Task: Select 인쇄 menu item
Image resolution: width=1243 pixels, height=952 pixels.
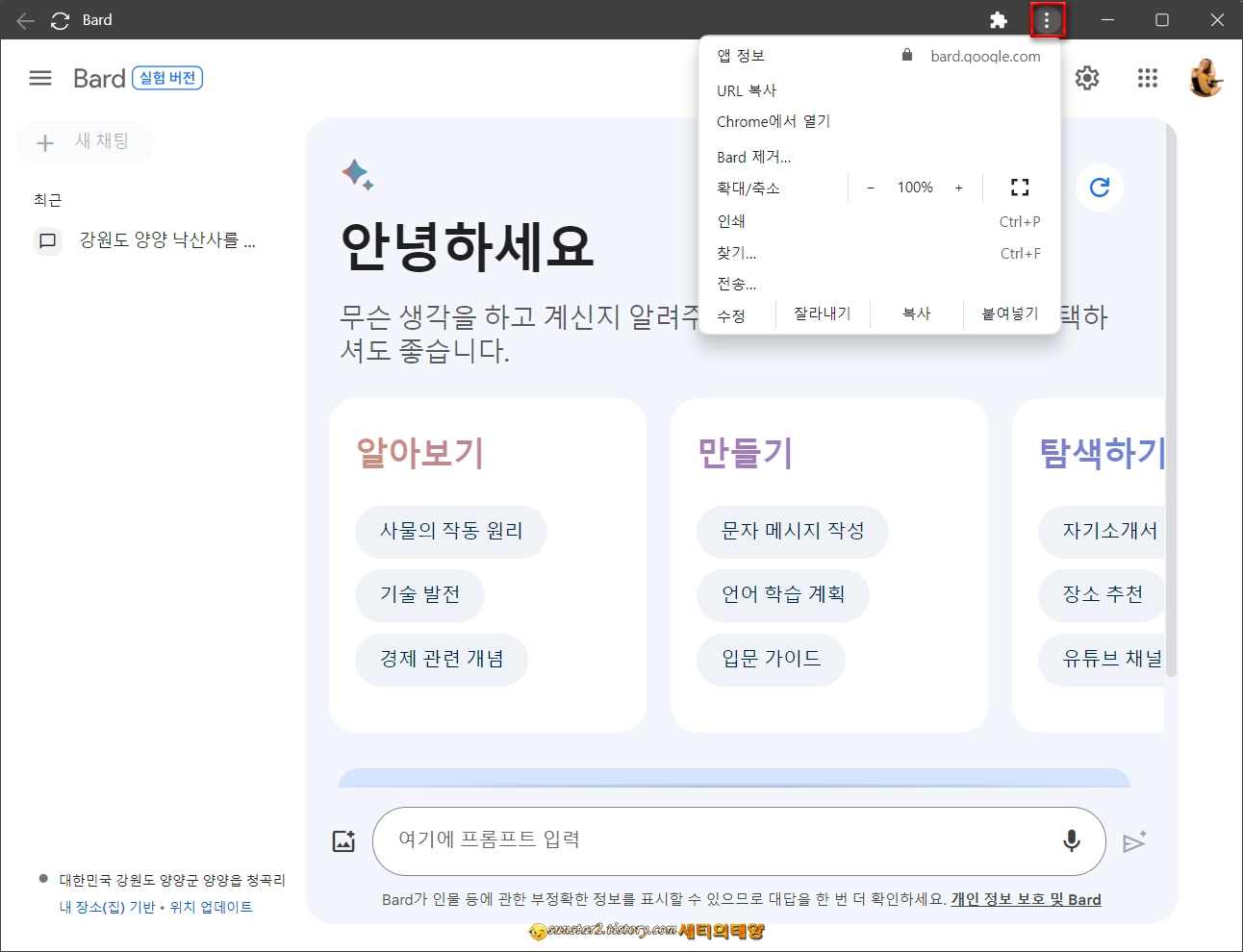Action: coord(879,221)
